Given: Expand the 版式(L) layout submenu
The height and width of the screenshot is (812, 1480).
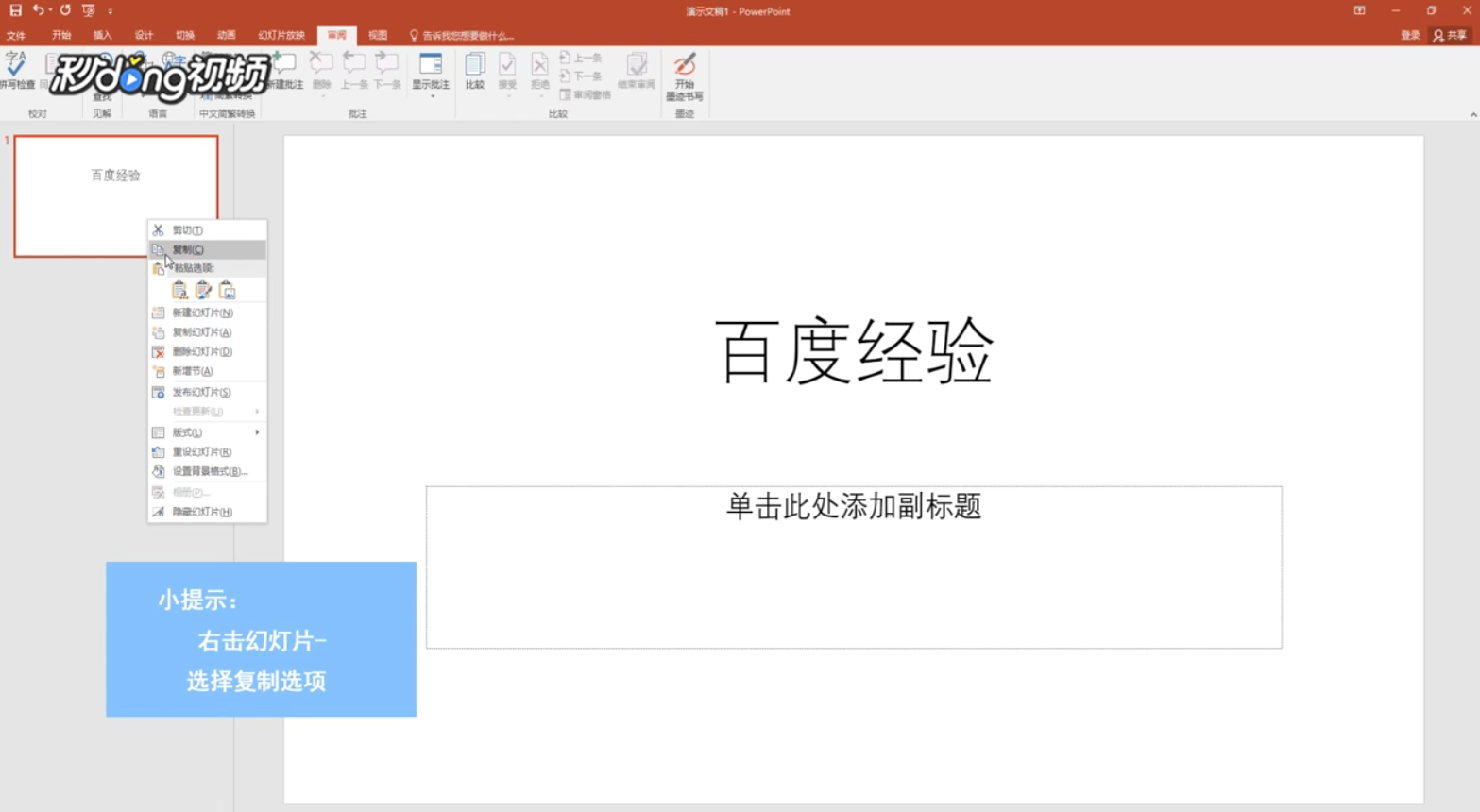Looking at the screenshot, I should coord(207,432).
